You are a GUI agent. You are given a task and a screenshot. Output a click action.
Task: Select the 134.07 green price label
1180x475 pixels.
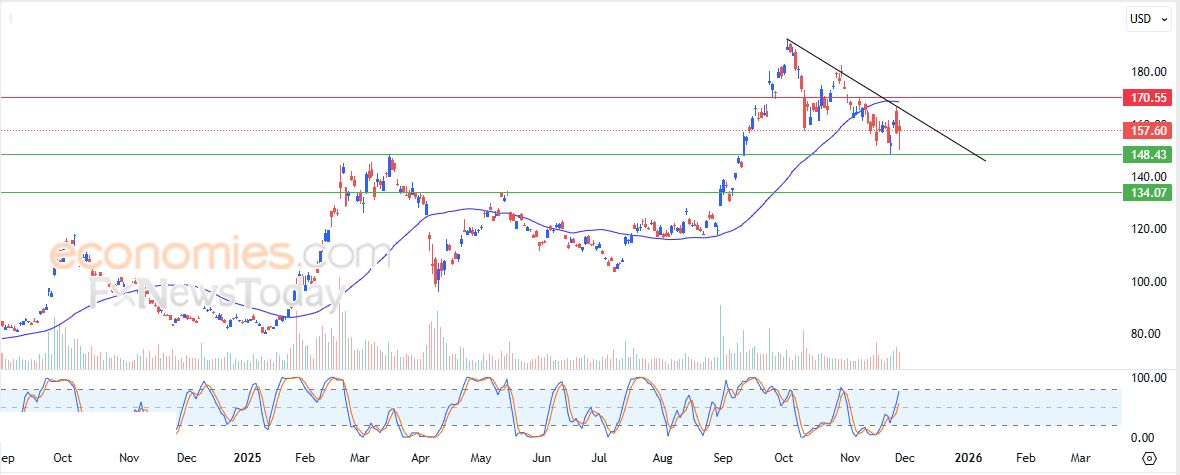pos(1147,193)
